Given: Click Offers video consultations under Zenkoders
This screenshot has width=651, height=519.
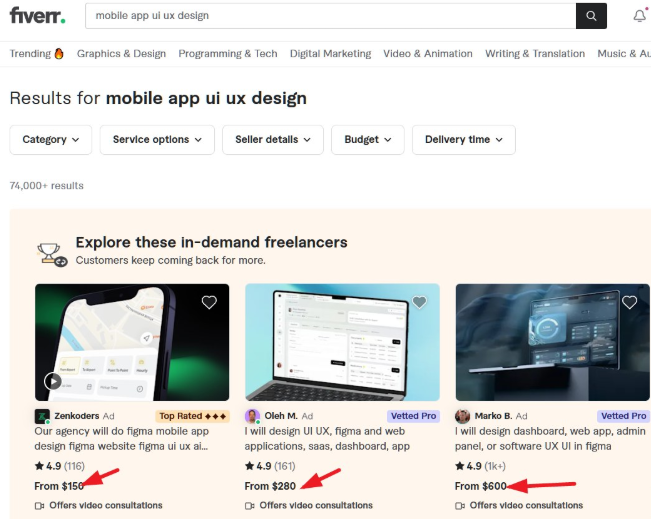Looking at the screenshot, I should 105,506.
